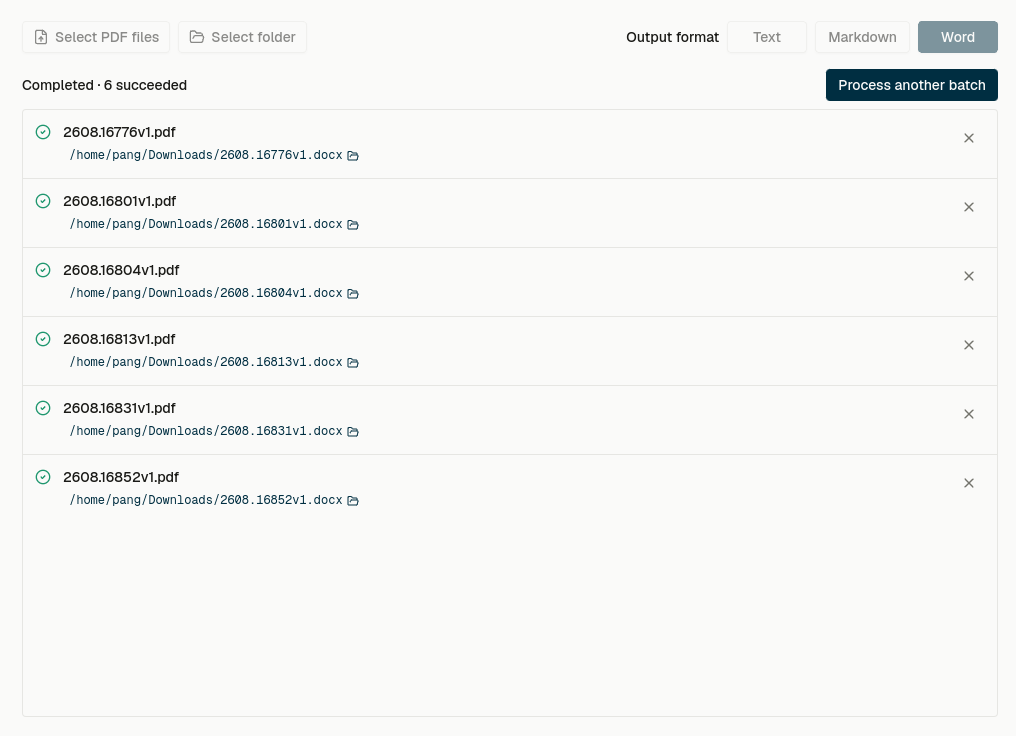Click success checkmark for 2608.16804v1.pdf
The image size is (1016, 736).
pos(43,270)
